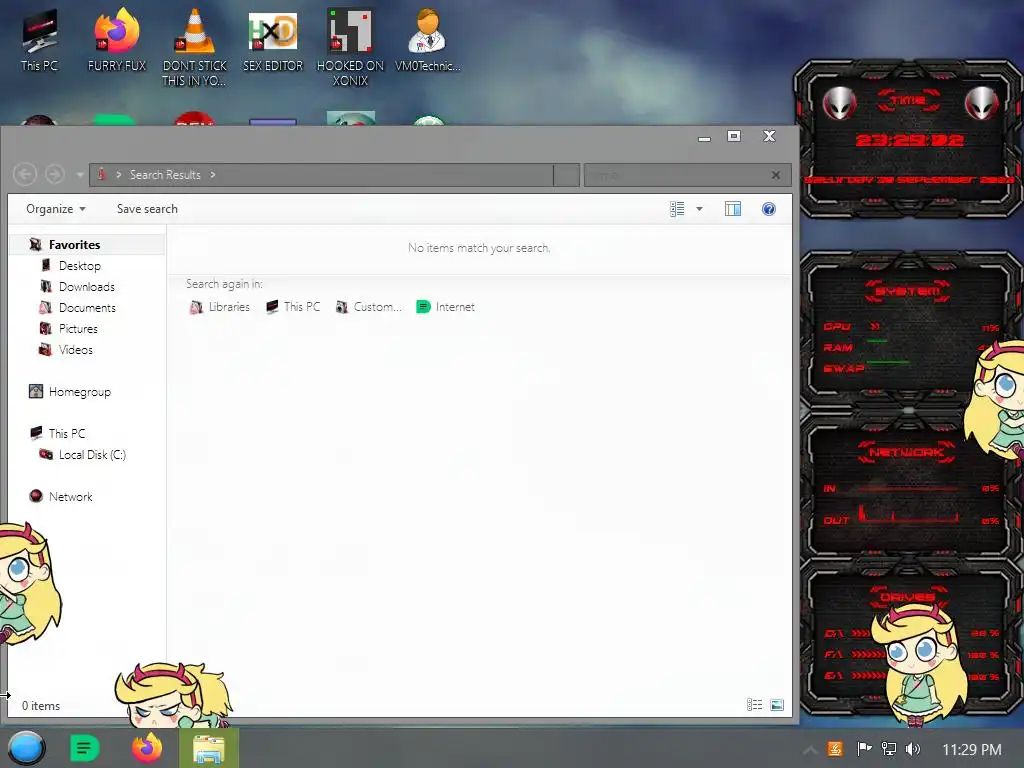The image size is (1024, 768).
Task: Click 'No items match your search' text
Action: pos(479,248)
